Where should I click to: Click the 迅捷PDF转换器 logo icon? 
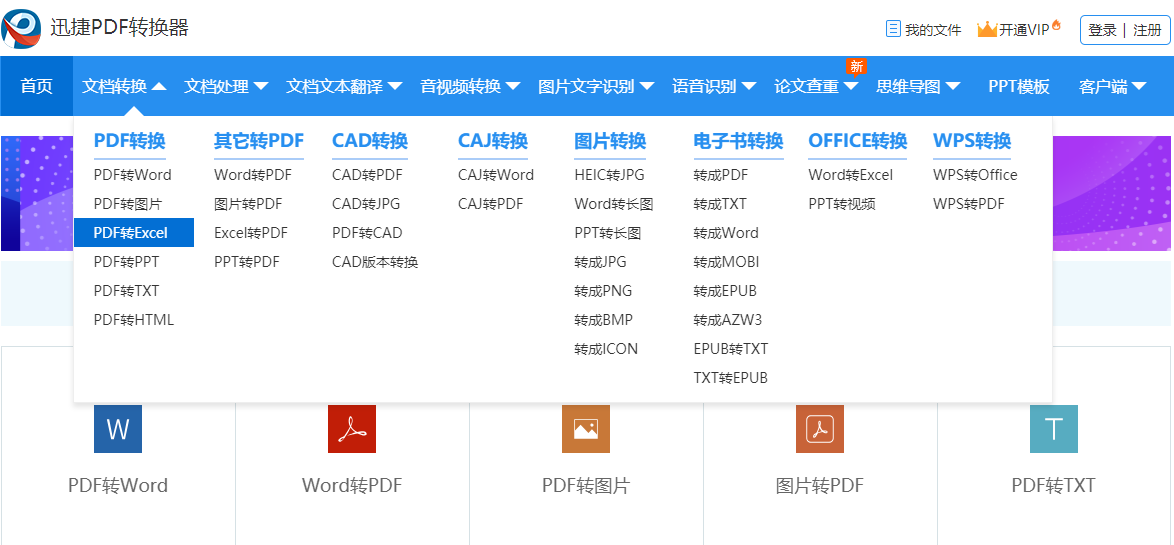[x=21, y=28]
